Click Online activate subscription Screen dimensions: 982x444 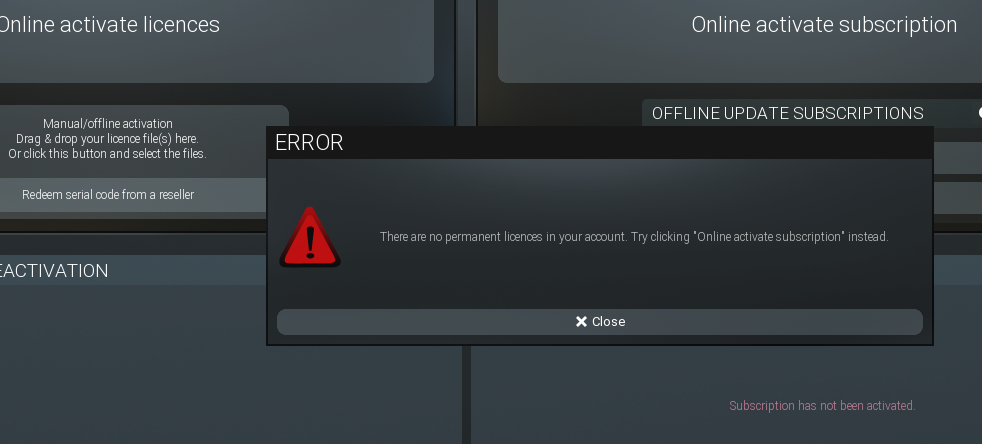pyautogui.click(x=824, y=25)
